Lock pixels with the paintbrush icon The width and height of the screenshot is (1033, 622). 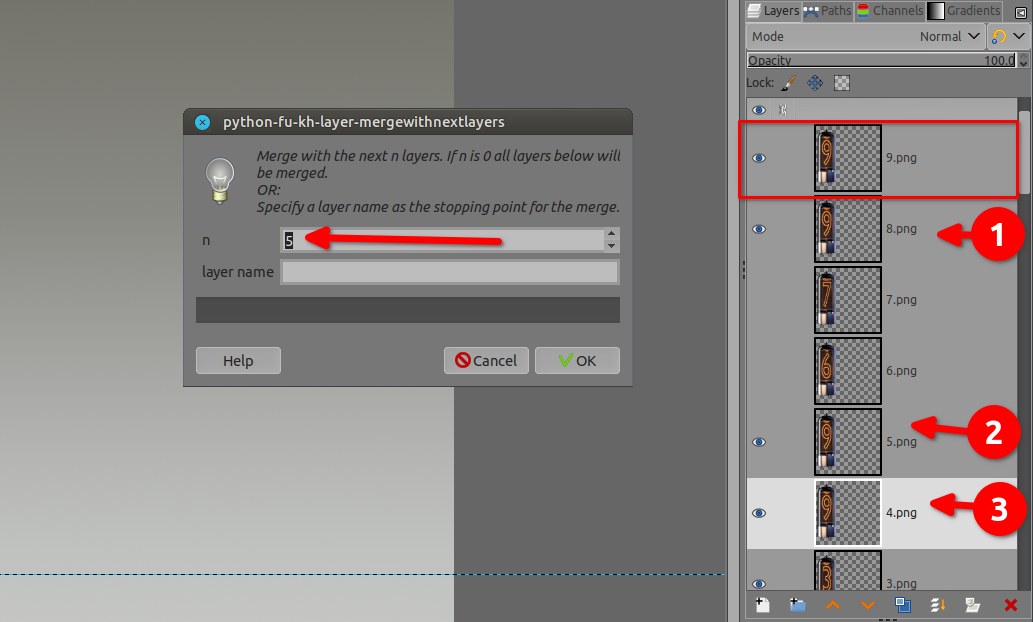[x=789, y=83]
